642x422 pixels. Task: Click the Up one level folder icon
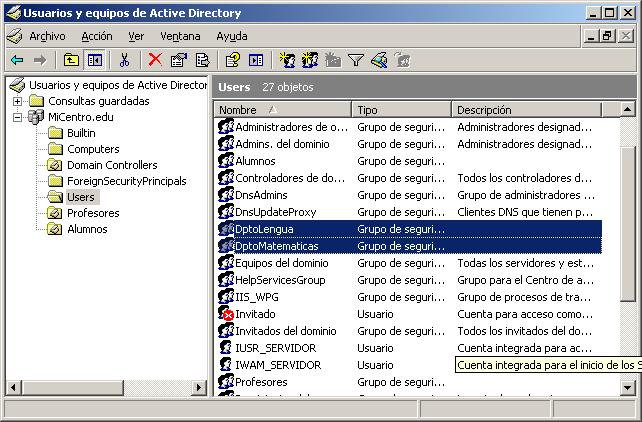coord(71,60)
